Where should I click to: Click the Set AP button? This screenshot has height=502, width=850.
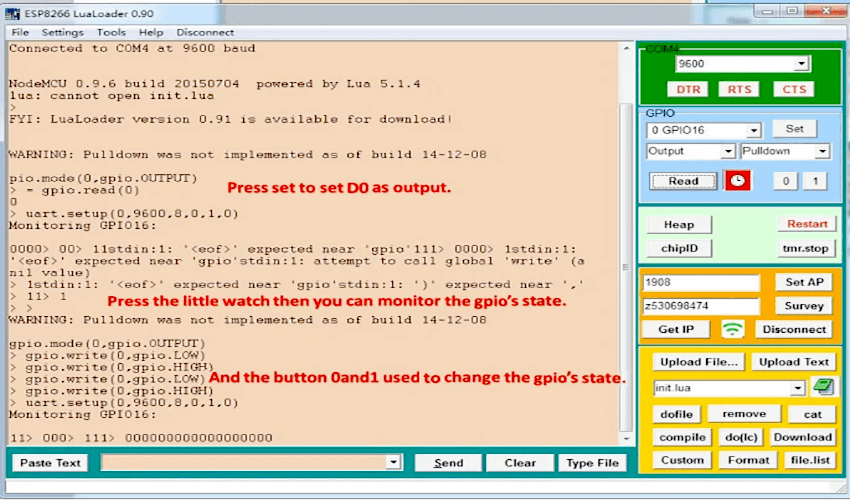[804, 282]
